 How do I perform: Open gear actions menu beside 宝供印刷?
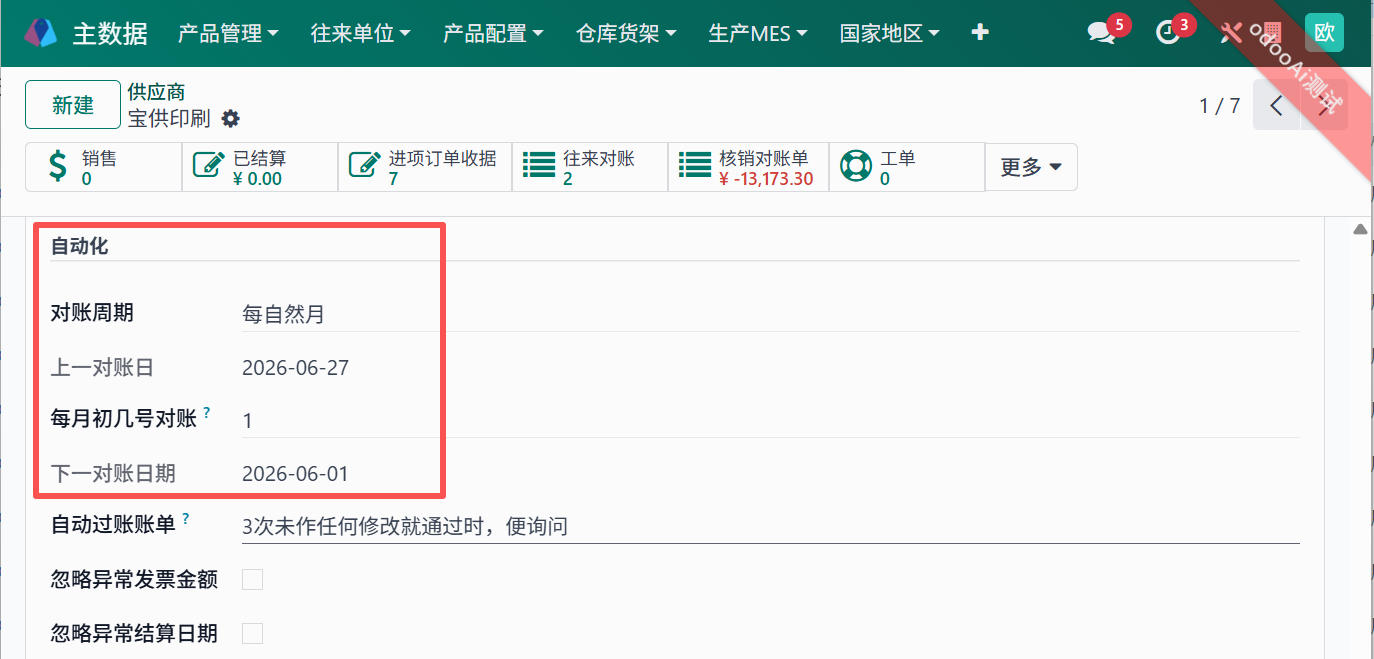(231, 119)
